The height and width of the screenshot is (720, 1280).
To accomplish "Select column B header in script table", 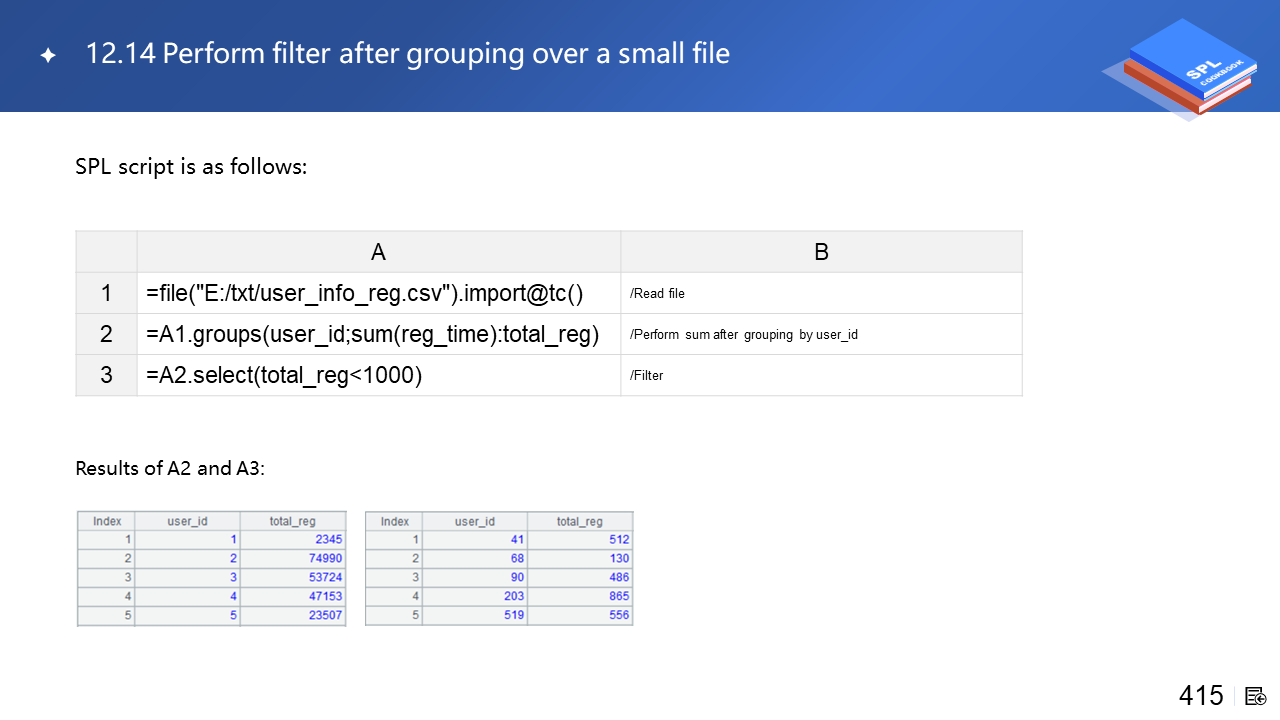I will click(x=820, y=252).
